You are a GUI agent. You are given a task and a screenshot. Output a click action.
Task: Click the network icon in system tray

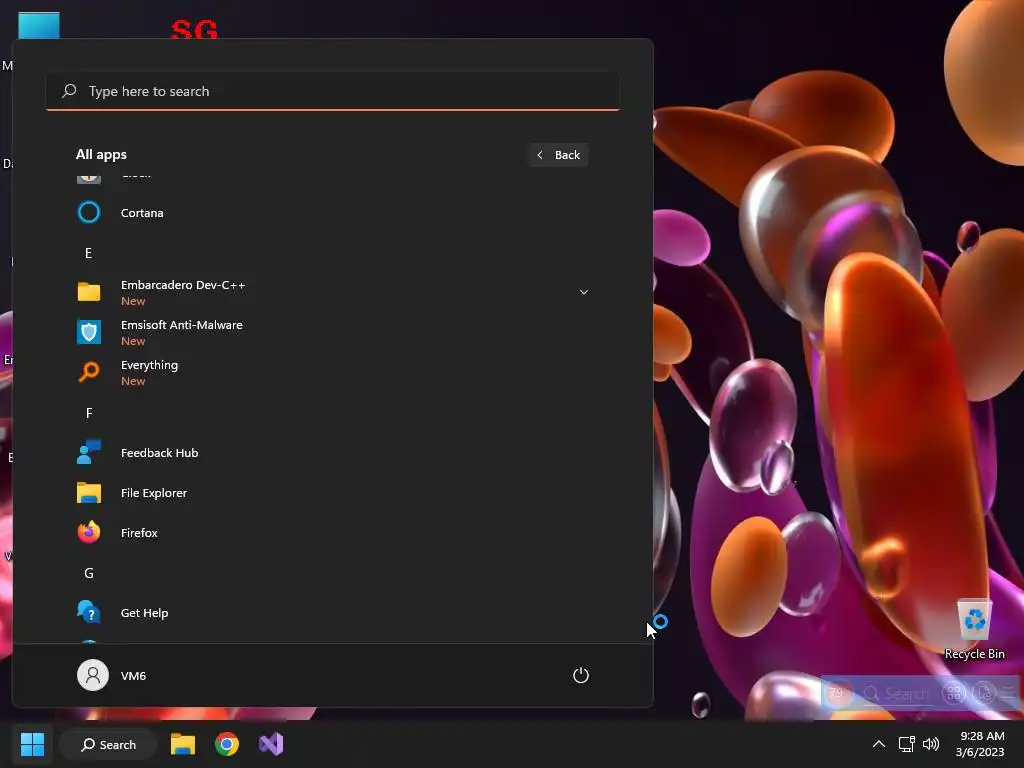(x=906, y=744)
